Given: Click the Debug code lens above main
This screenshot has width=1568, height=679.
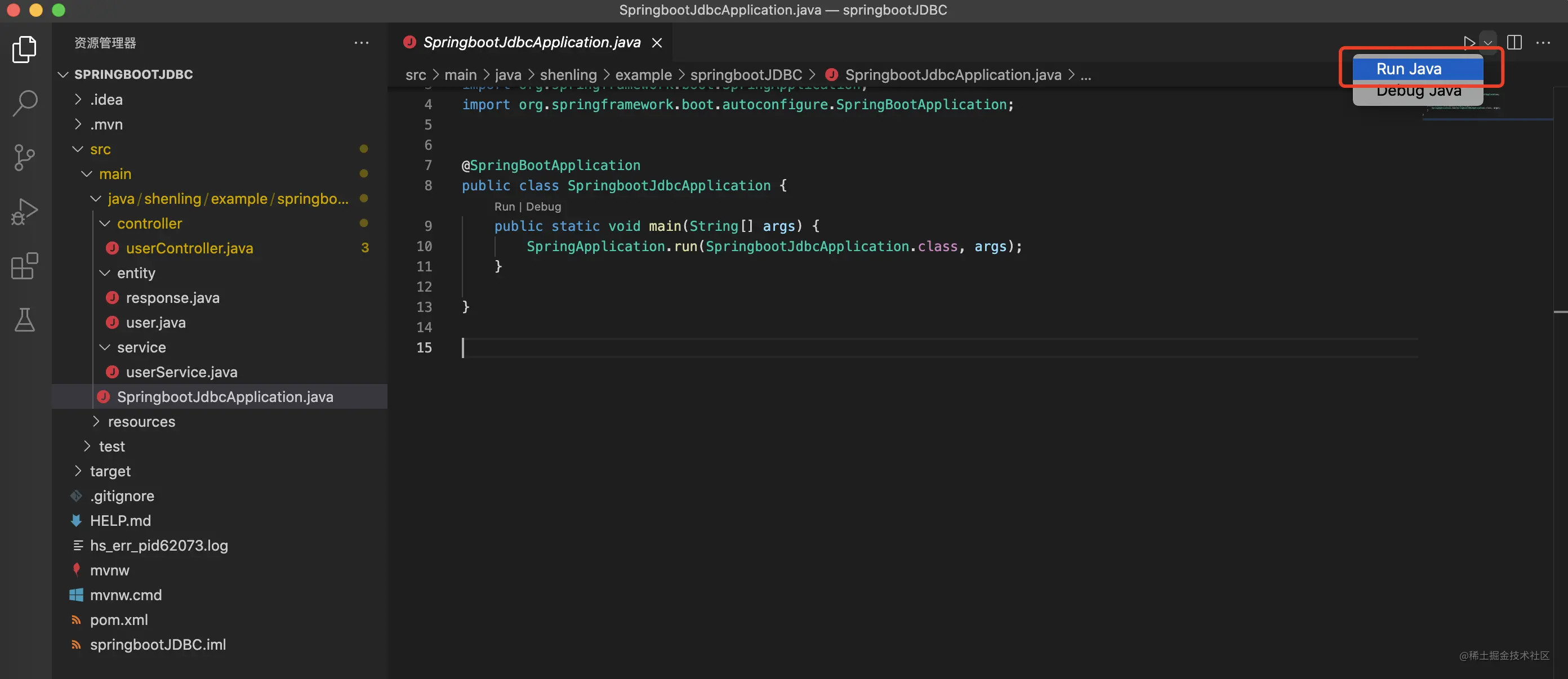Looking at the screenshot, I should click(x=543, y=206).
